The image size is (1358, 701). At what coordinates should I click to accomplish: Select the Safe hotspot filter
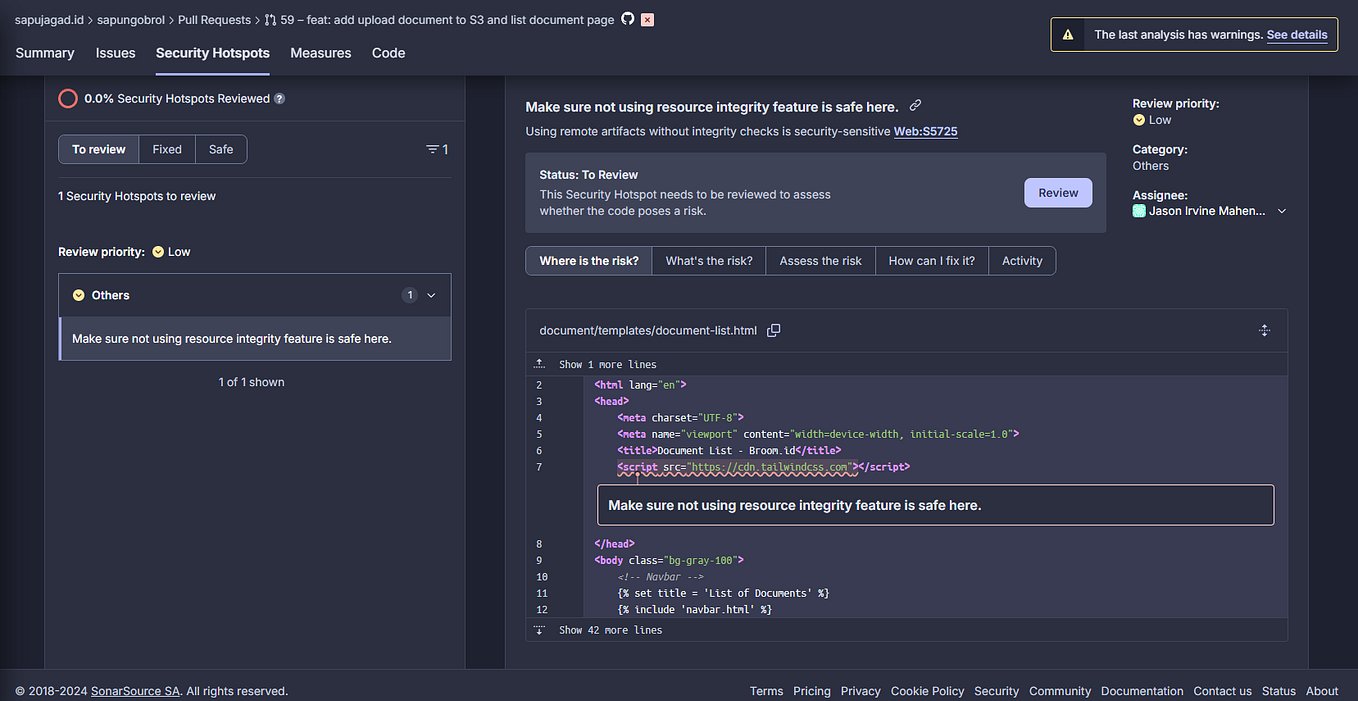point(220,149)
